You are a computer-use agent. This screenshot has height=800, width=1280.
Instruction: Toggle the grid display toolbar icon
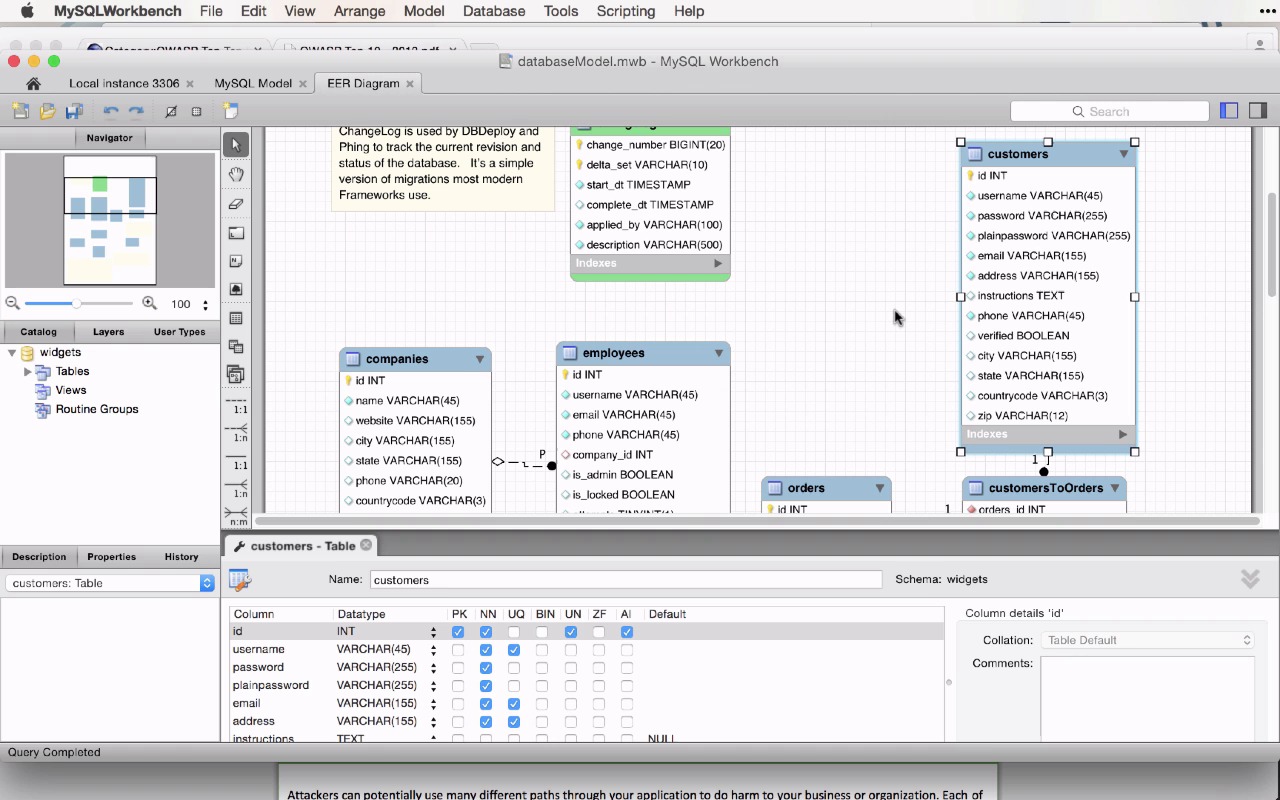(x=171, y=111)
